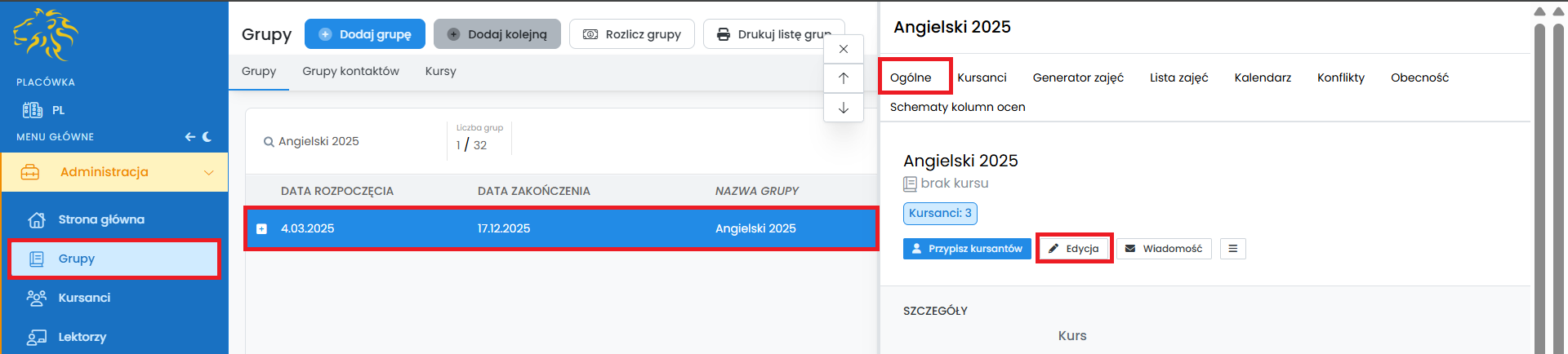The height and width of the screenshot is (354, 1568).
Task: Click Rozlicz grupy button
Action: point(631,34)
